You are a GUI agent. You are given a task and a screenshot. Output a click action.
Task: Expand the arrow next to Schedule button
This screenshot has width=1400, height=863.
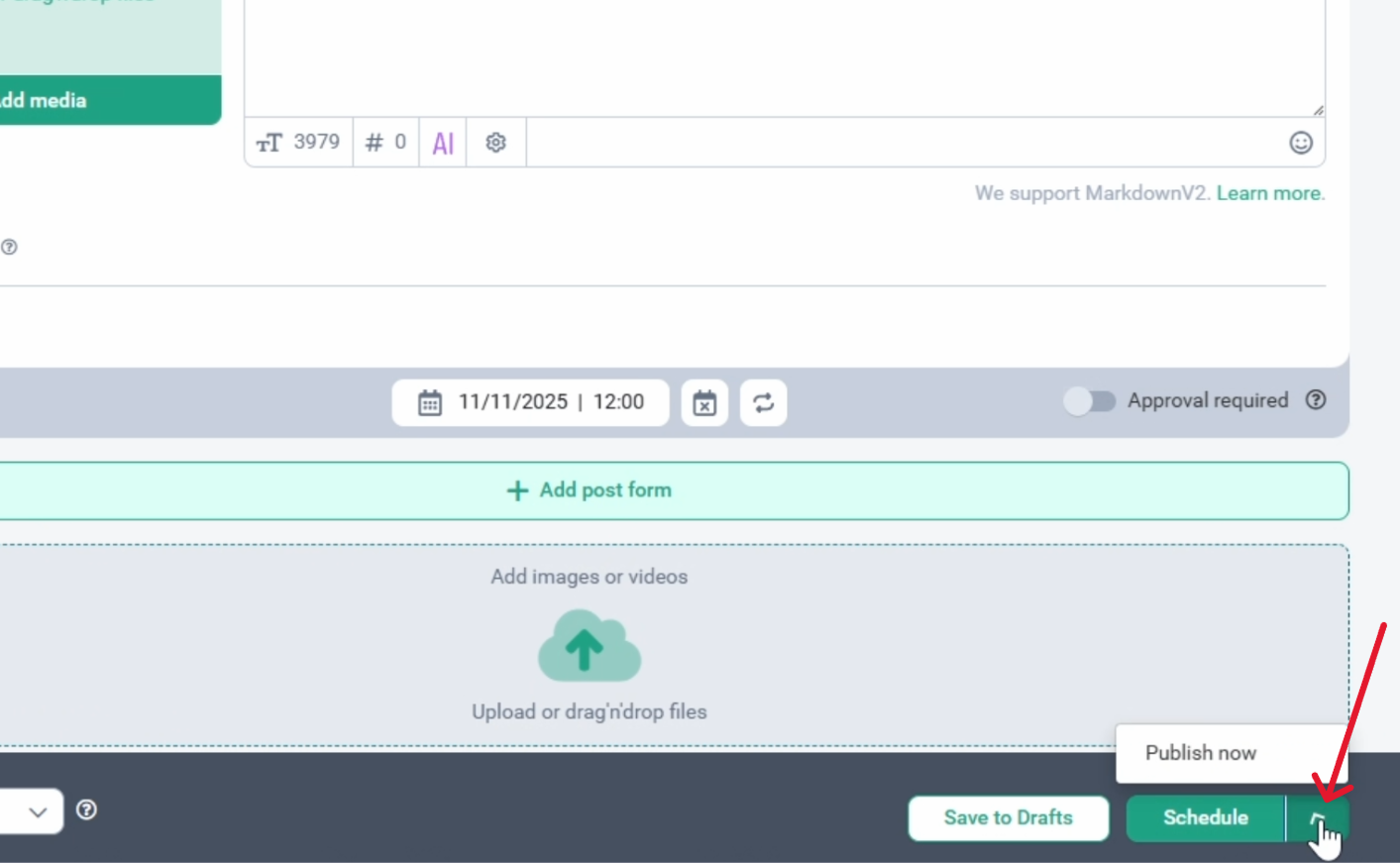(1317, 818)
